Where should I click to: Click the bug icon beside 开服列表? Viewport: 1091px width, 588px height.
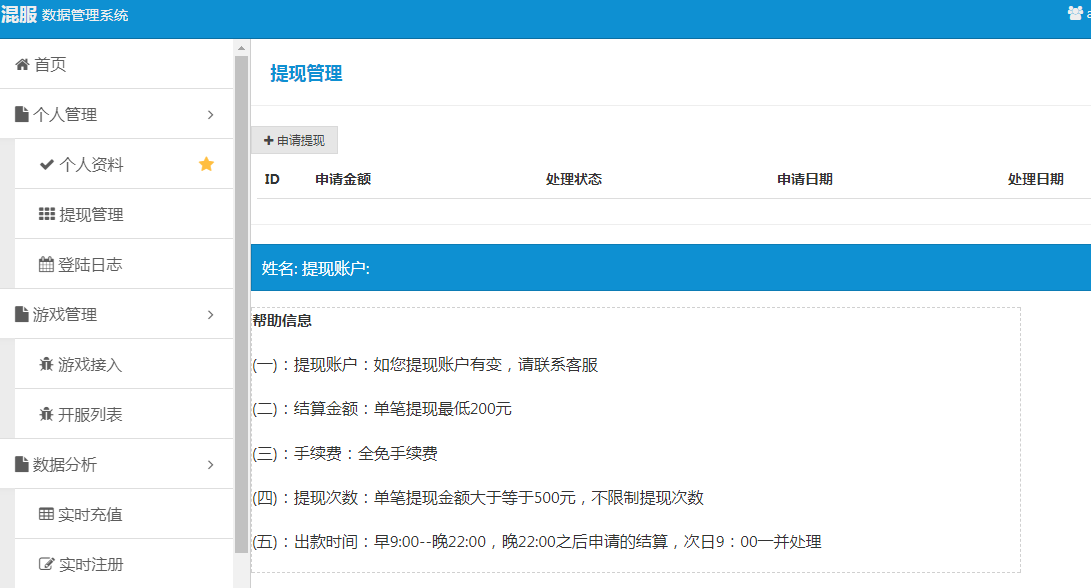[x=46, y=414]
